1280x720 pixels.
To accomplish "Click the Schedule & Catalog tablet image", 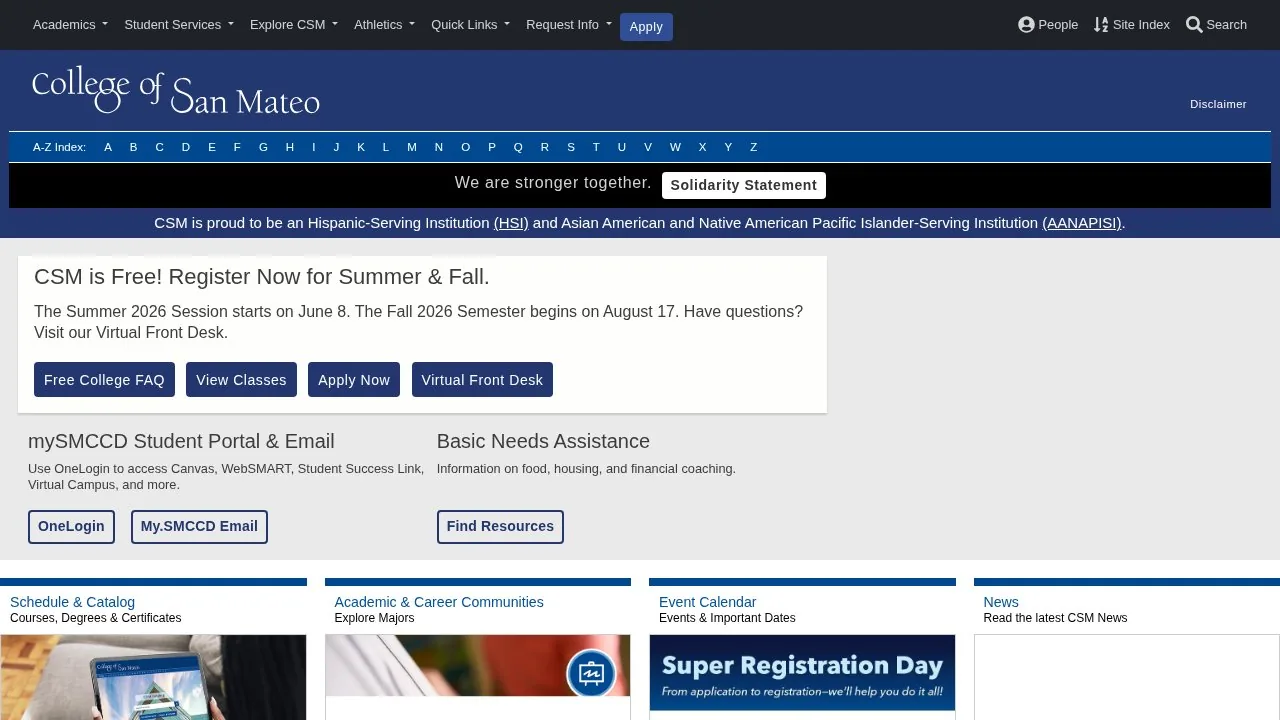I will 153,677.
